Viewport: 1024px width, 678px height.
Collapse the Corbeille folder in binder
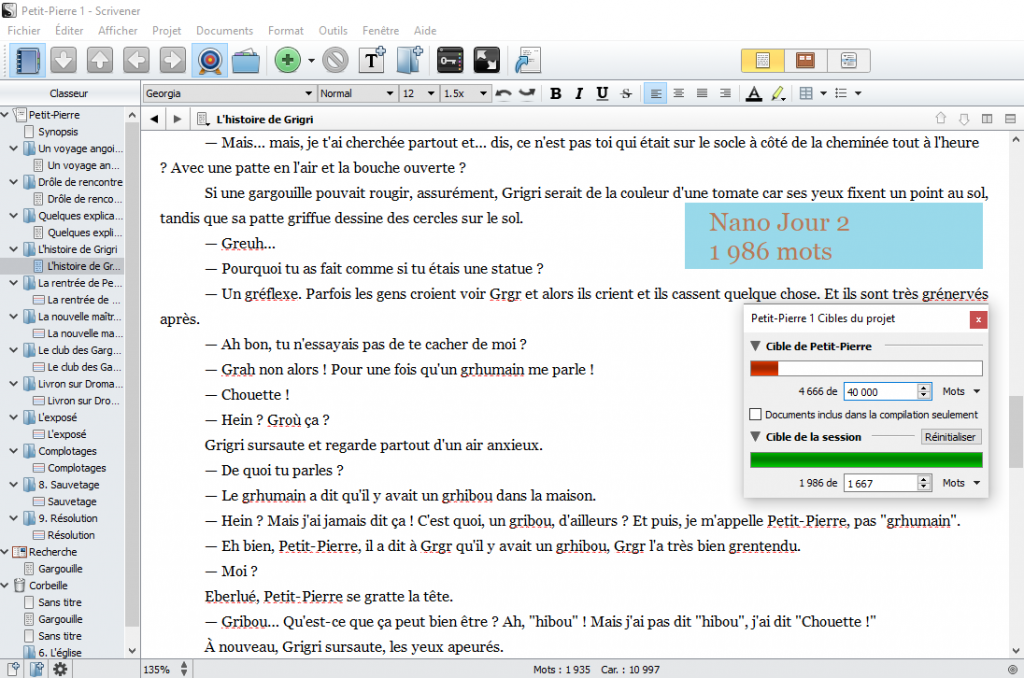[5, 585]
